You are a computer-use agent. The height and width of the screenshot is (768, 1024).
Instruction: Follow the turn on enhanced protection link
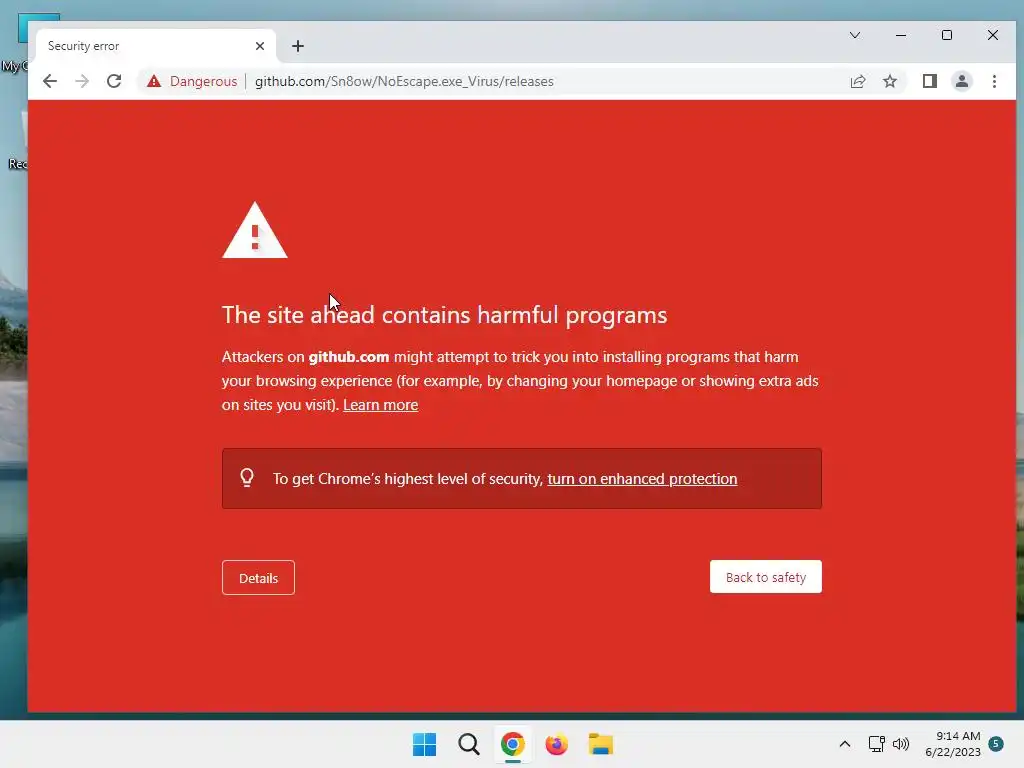(x=642, y=479)
